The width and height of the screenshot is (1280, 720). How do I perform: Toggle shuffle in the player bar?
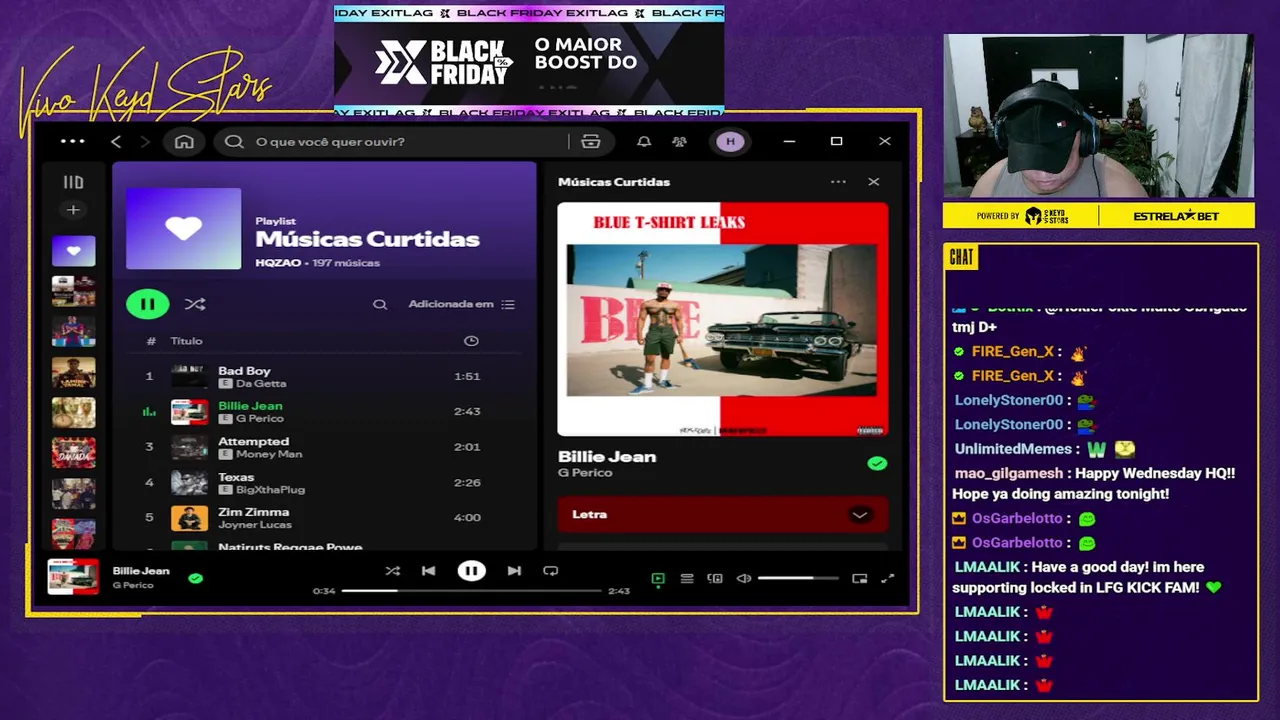click(392, 571)
